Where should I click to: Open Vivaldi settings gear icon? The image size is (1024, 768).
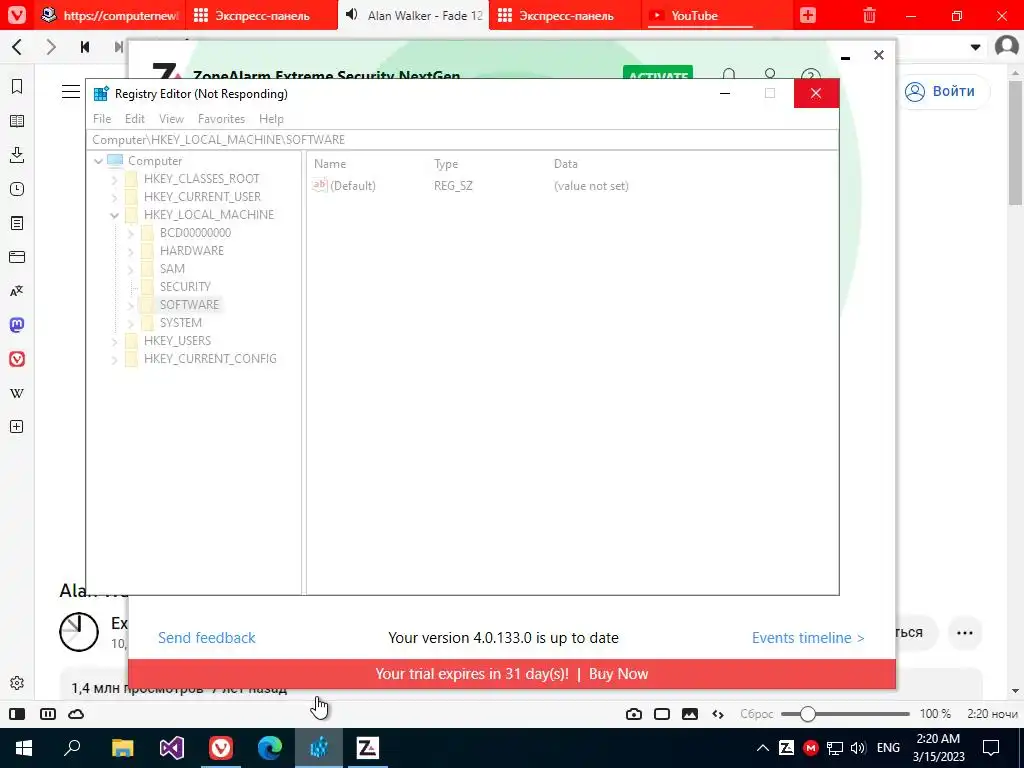[17, 683]
